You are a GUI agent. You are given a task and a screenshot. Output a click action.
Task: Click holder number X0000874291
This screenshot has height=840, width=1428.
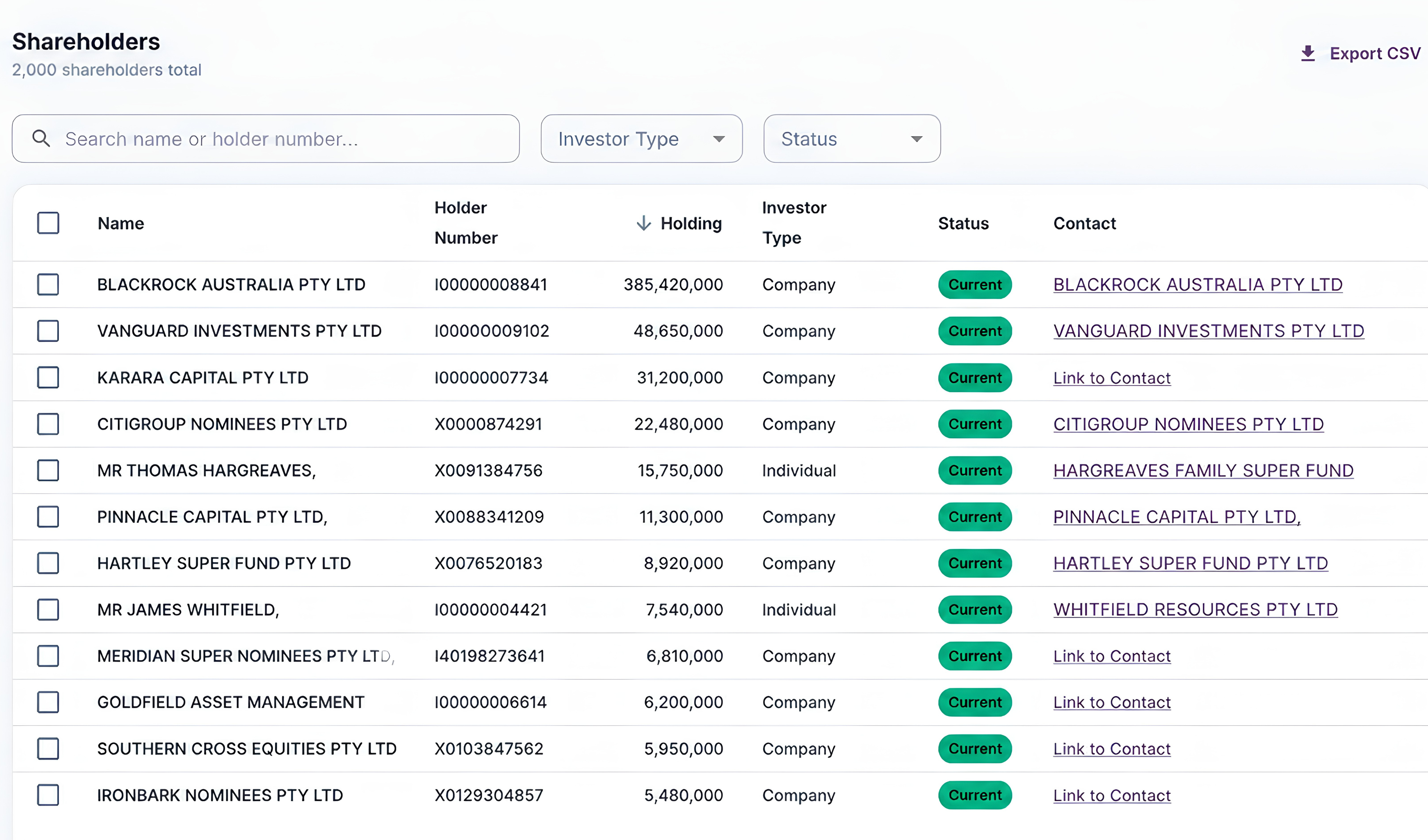pyautogui.click(x=489, y=424)
